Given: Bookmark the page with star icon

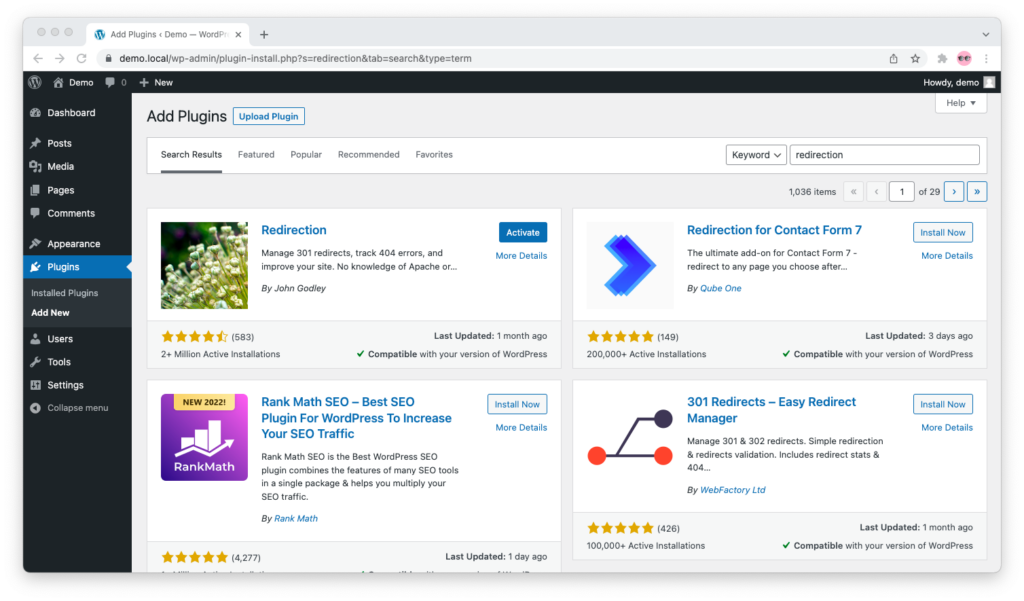Looking at the screenshot, I should coord(916,59).
